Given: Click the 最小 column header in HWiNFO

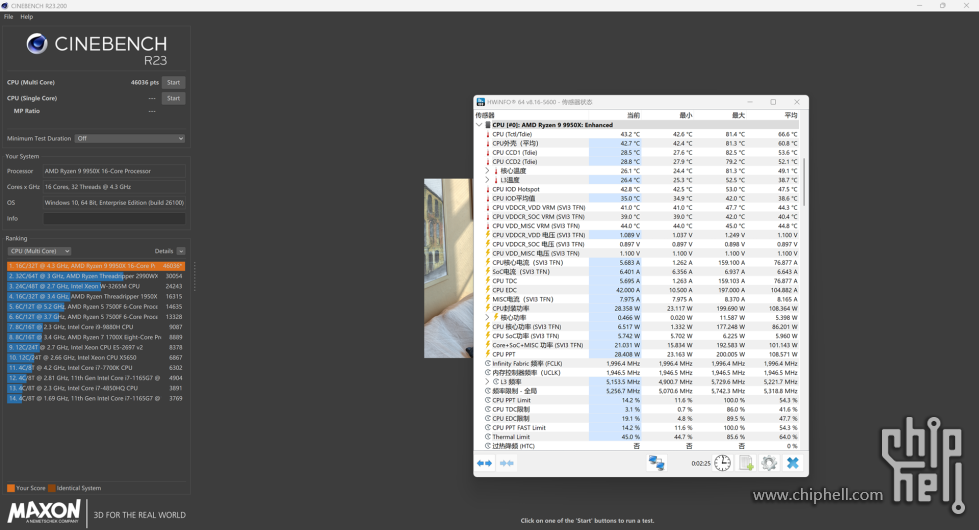Looking at the screenshot, I should tap(686, 115).
